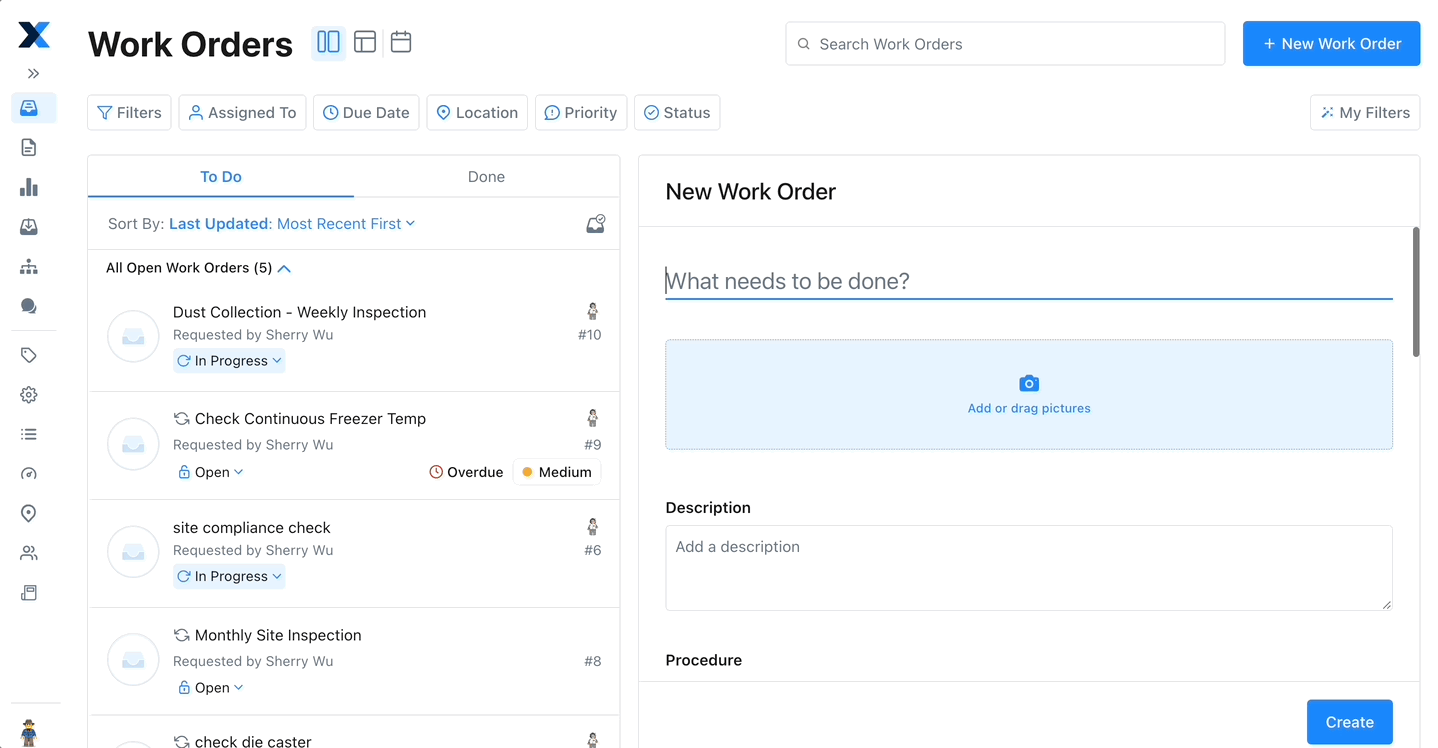The image size is (1438, 748).
Task: Open the document page icon in the sidebar
Action: (29, 148)
